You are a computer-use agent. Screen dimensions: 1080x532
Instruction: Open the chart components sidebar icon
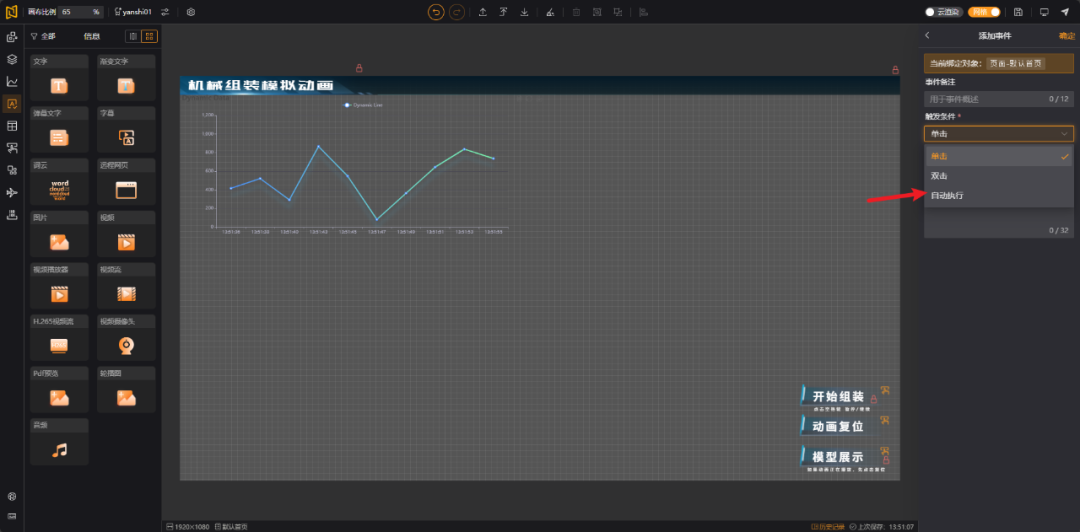coord(12,81)
